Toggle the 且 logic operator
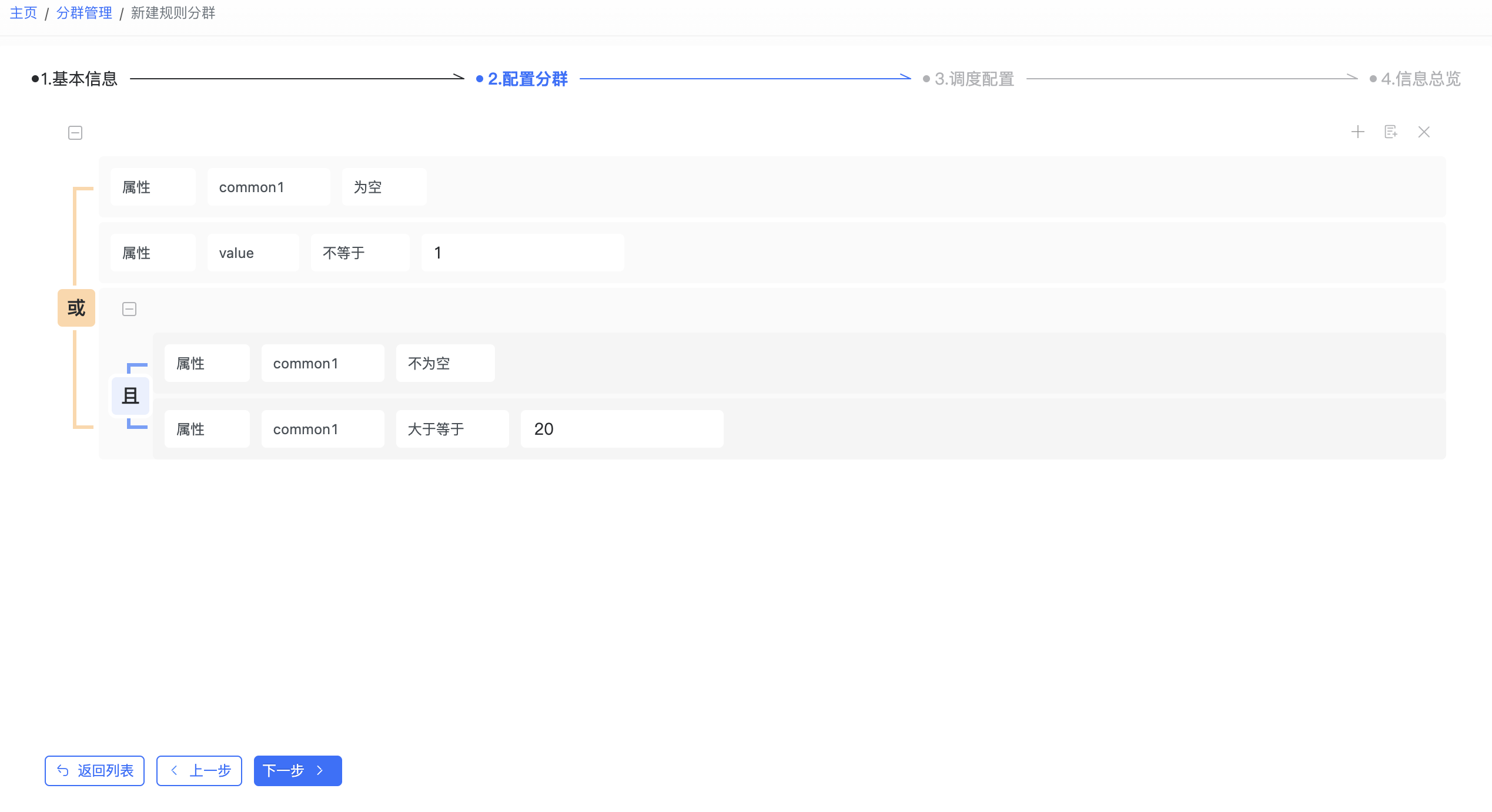Image resolution: width=1492 pixels, height=812 pixels. (131, 396)
